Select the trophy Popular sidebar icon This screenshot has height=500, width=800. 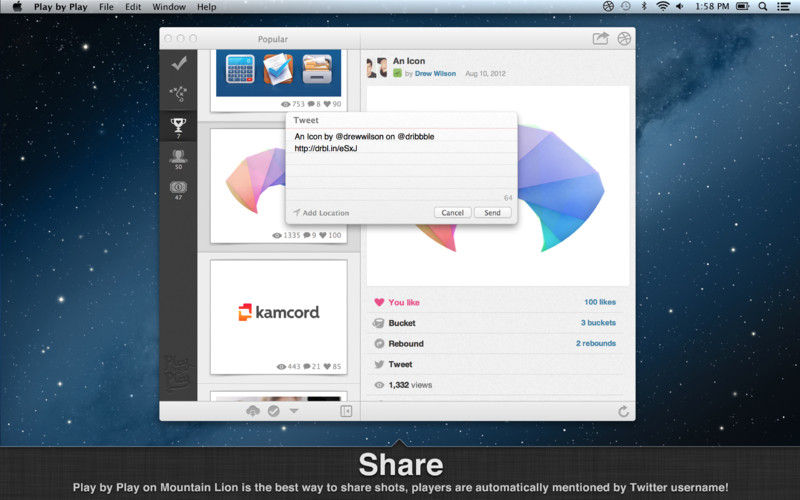click(178, 127)
